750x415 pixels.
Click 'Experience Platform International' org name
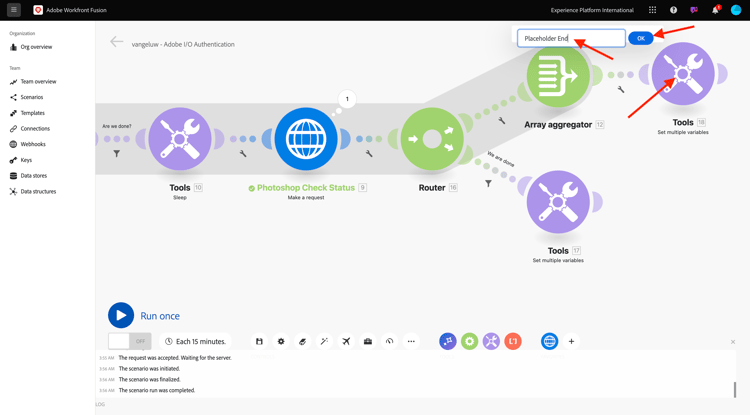point(592,10)
